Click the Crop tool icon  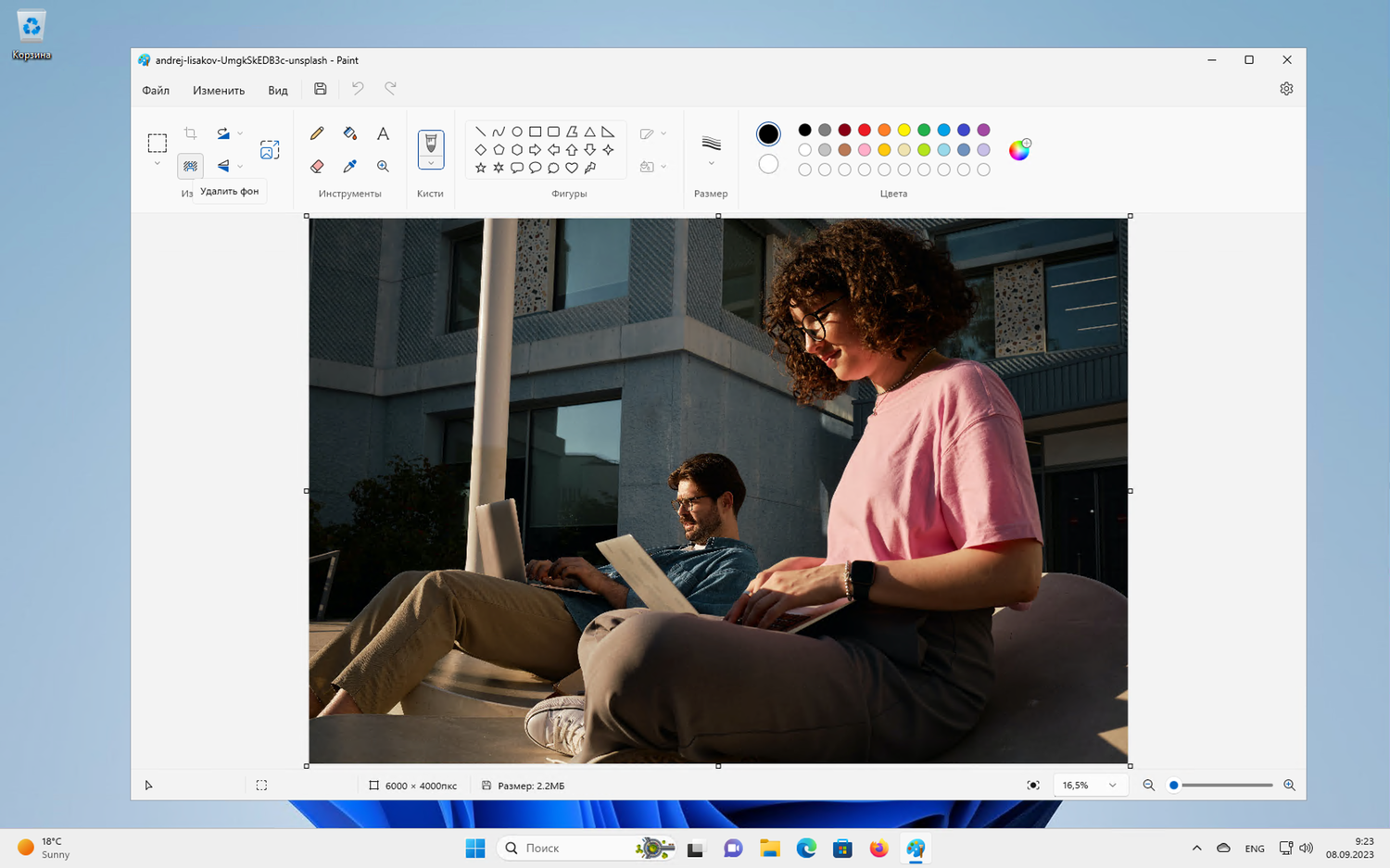(x=190, y=133)
